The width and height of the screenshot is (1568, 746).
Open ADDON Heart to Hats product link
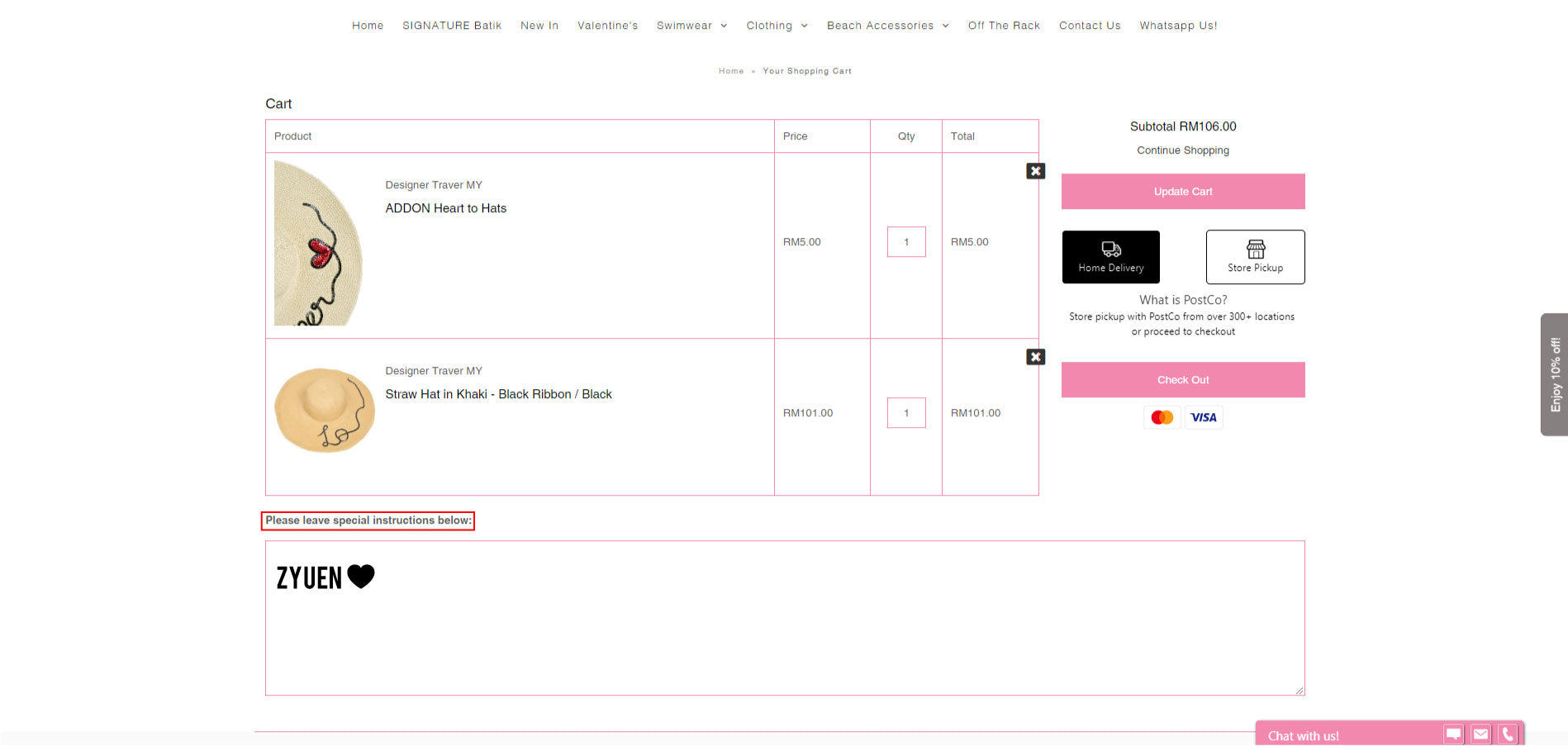click(x=446, y=208)
